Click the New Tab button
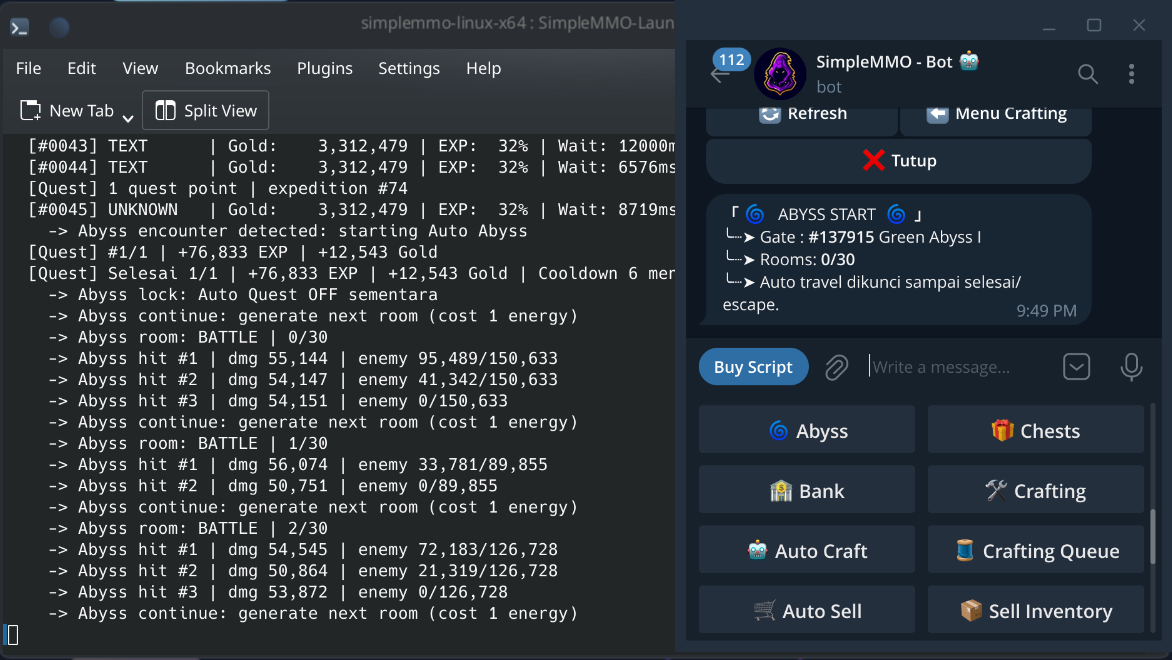Screen dimensions: 1172x660 point(67,111)
